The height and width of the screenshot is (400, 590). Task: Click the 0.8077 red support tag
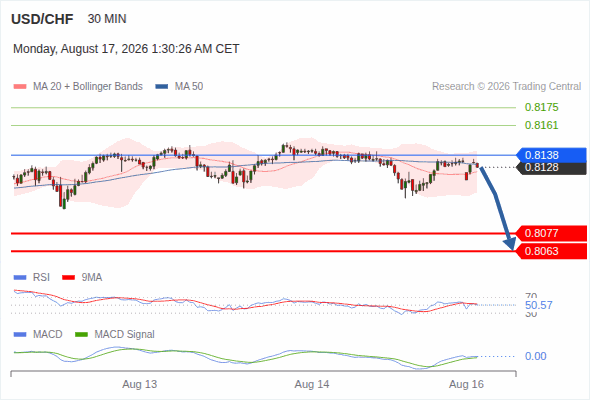(551, 233)
